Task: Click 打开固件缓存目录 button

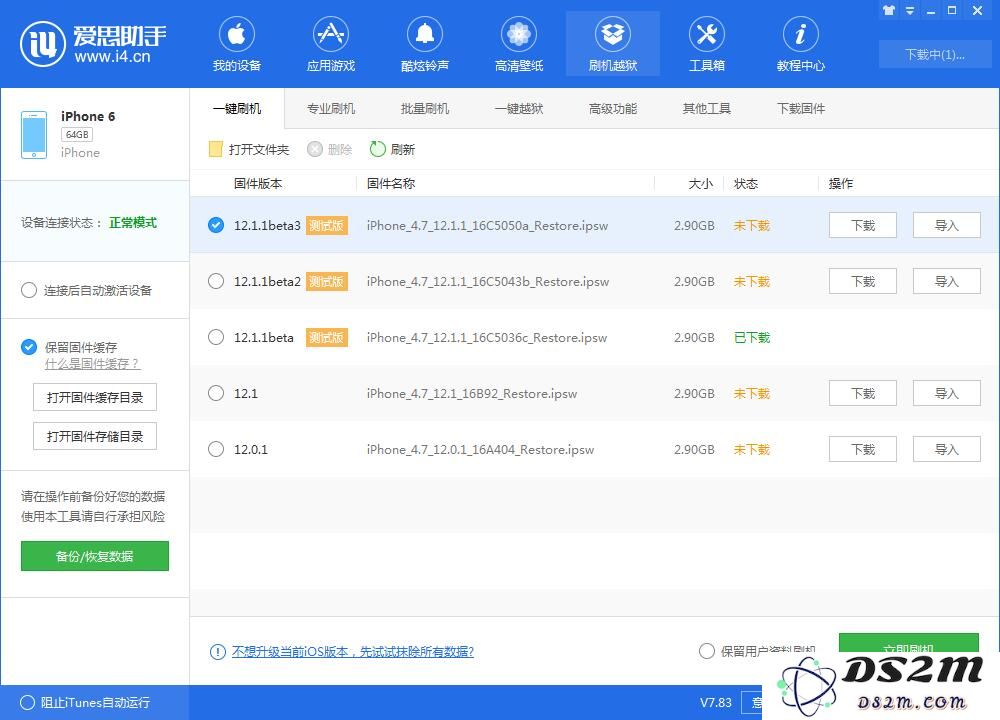Action: [95, 397]
